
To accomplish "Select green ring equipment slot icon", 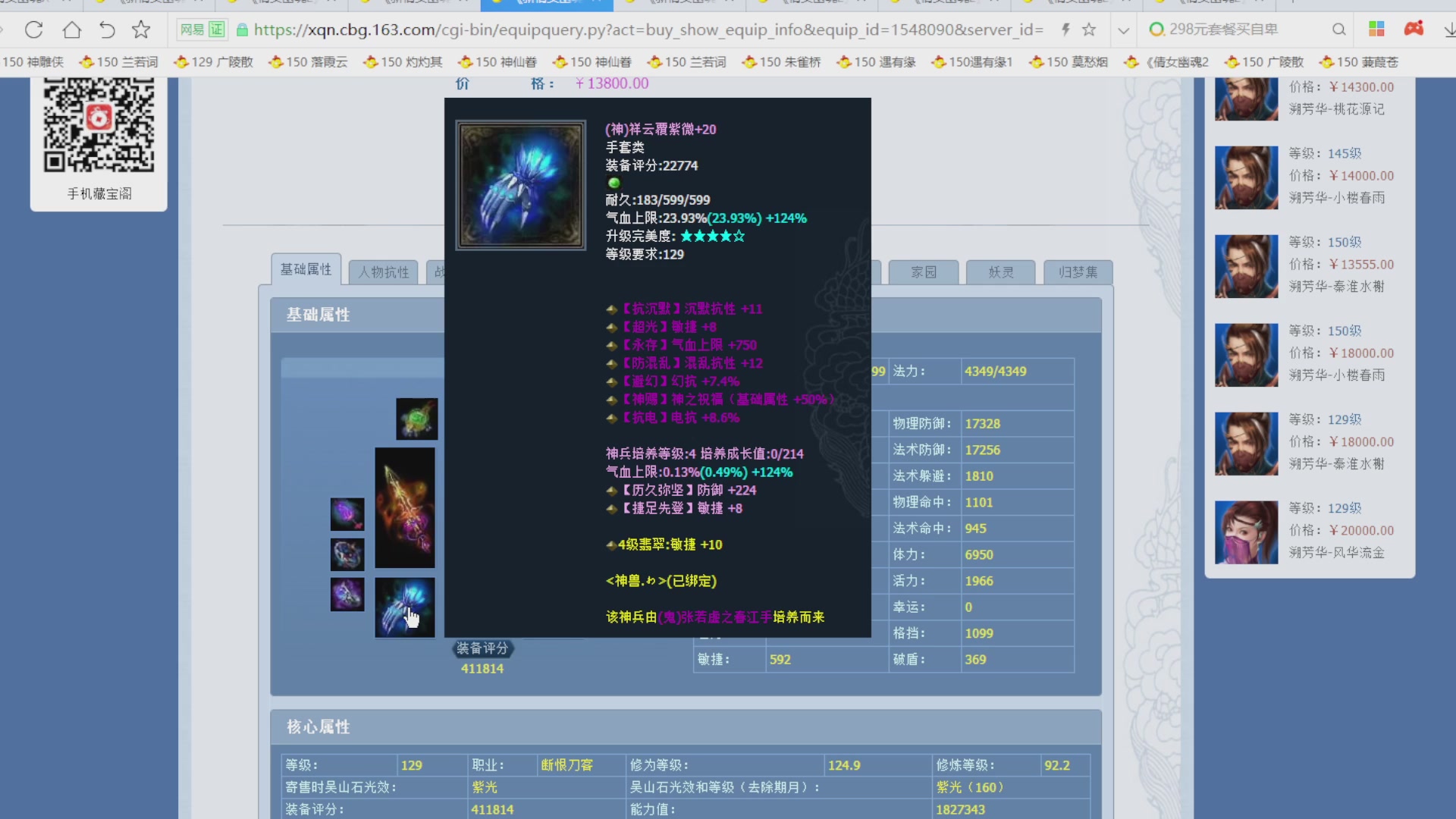I will [x=416, y=419].
